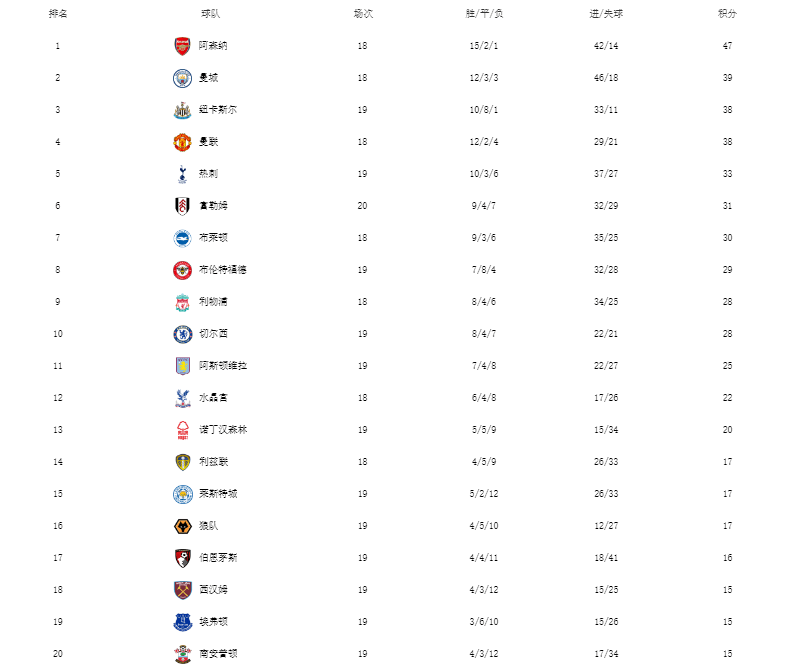Image resolution: width=786 pixels, height=665 pixels.
Task: Click the 进/失球 column header
Action: [x=606, y=14]
